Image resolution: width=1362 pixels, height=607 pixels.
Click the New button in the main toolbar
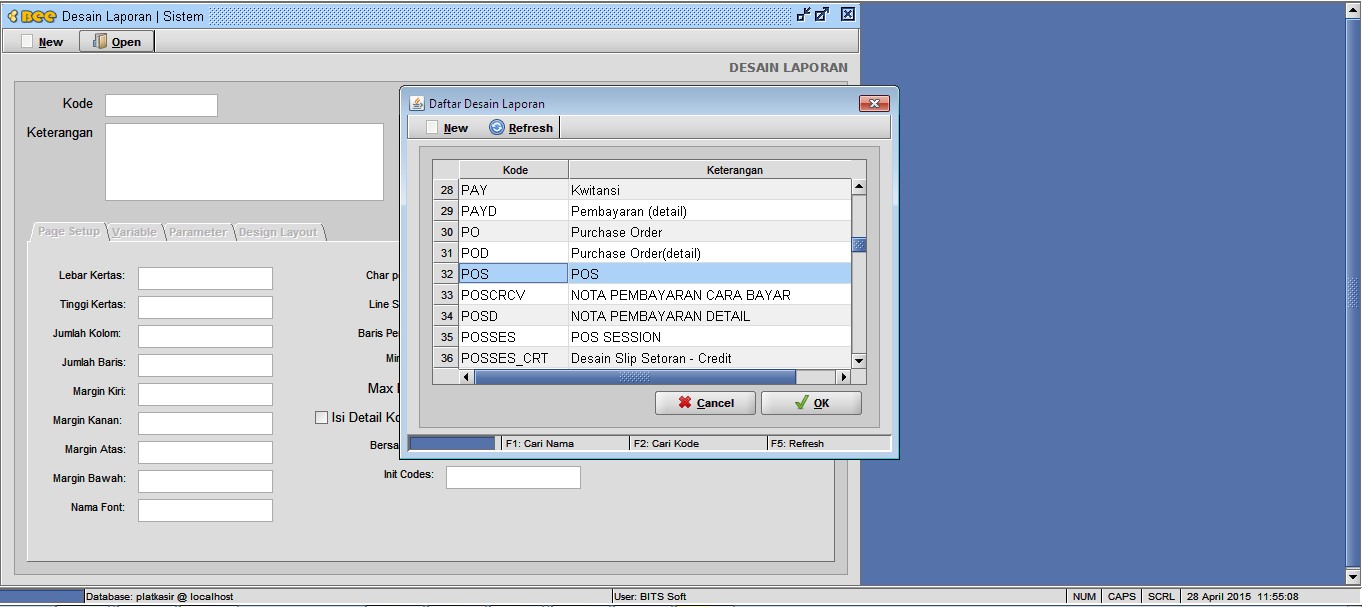pos(42,42)
